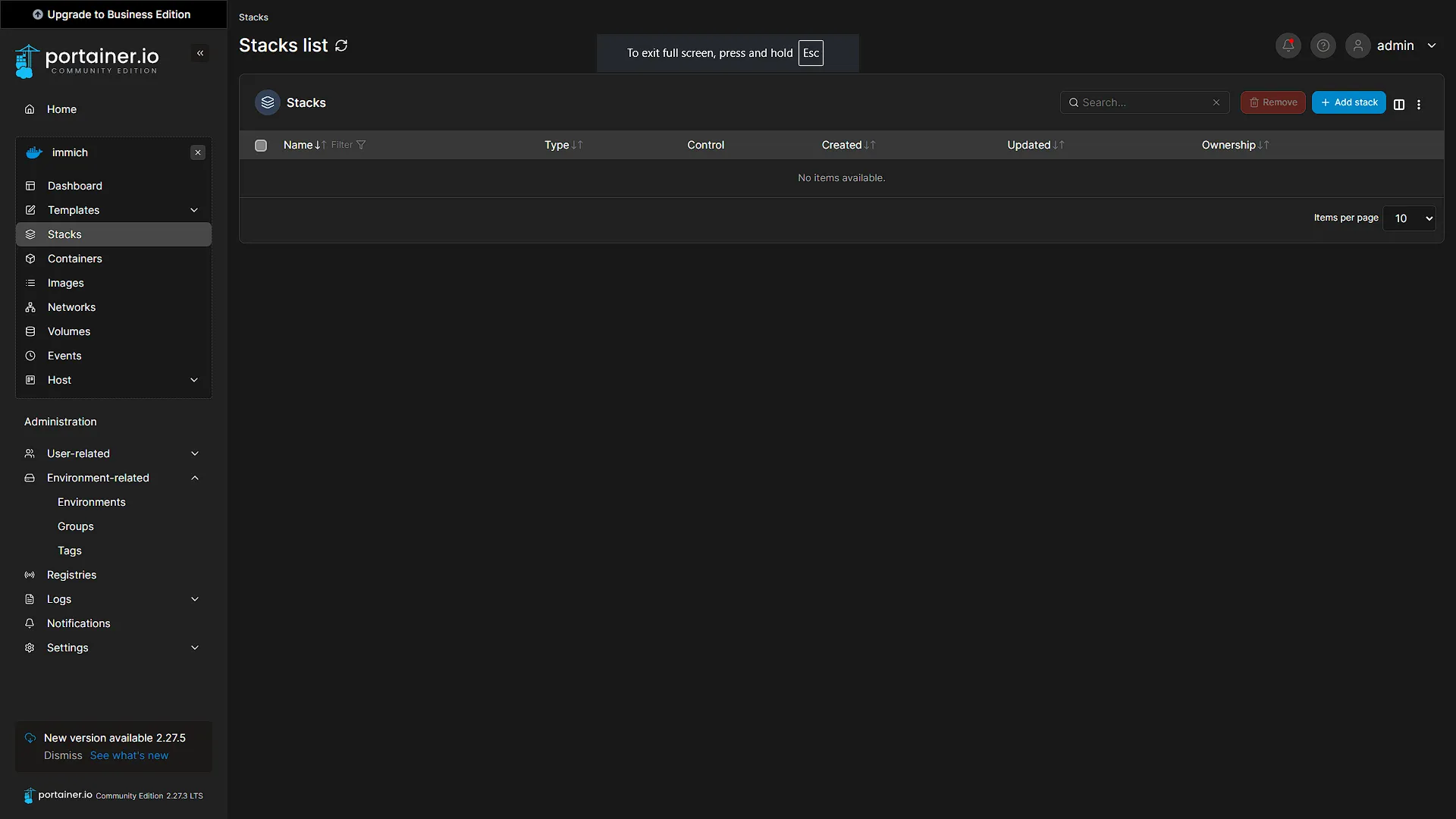Open table settings three-dot menu
Viewport: 1456px width, 819px height.
coord(1419,105)
